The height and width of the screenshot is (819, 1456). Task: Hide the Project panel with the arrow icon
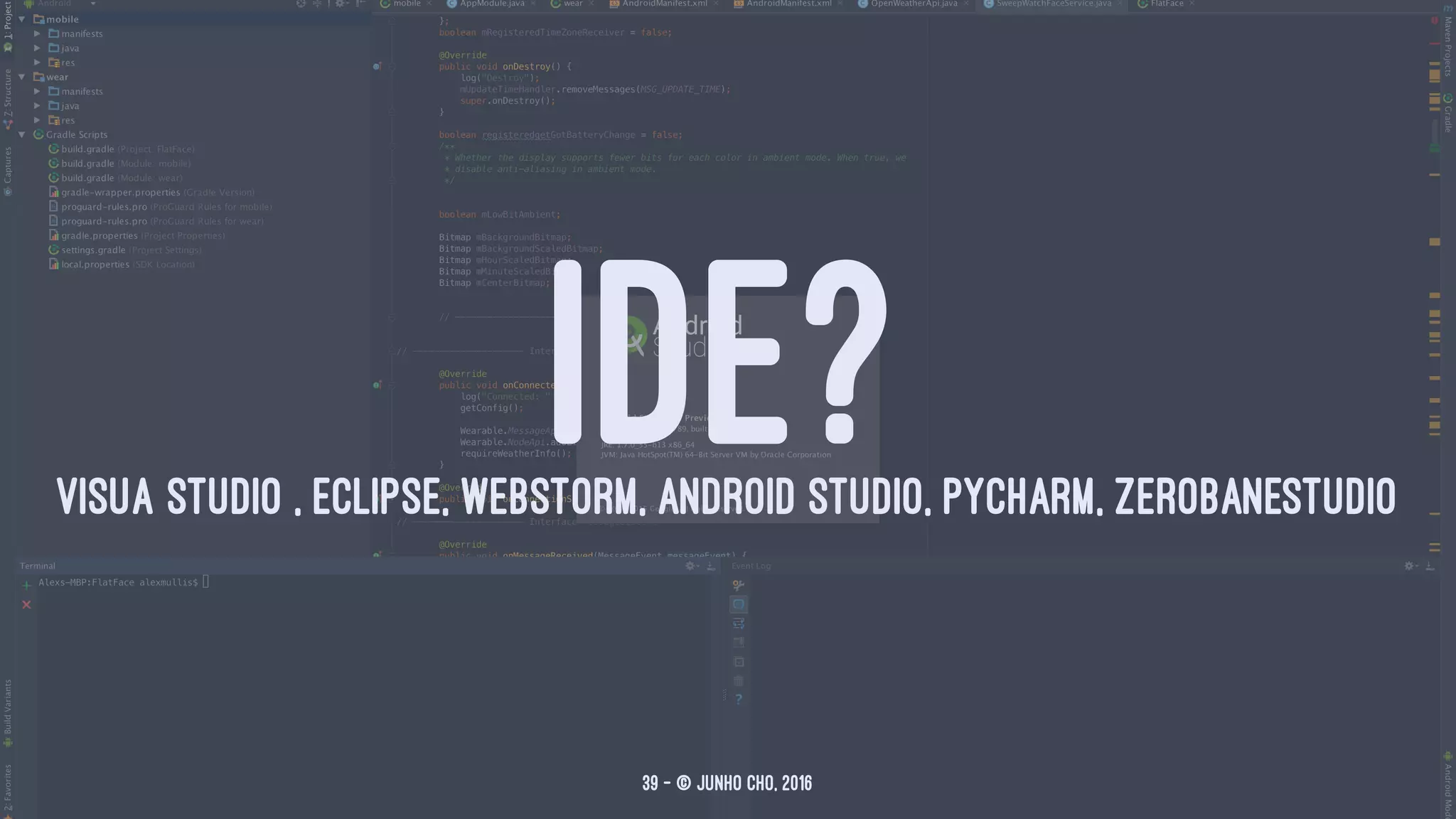(361, 4)
